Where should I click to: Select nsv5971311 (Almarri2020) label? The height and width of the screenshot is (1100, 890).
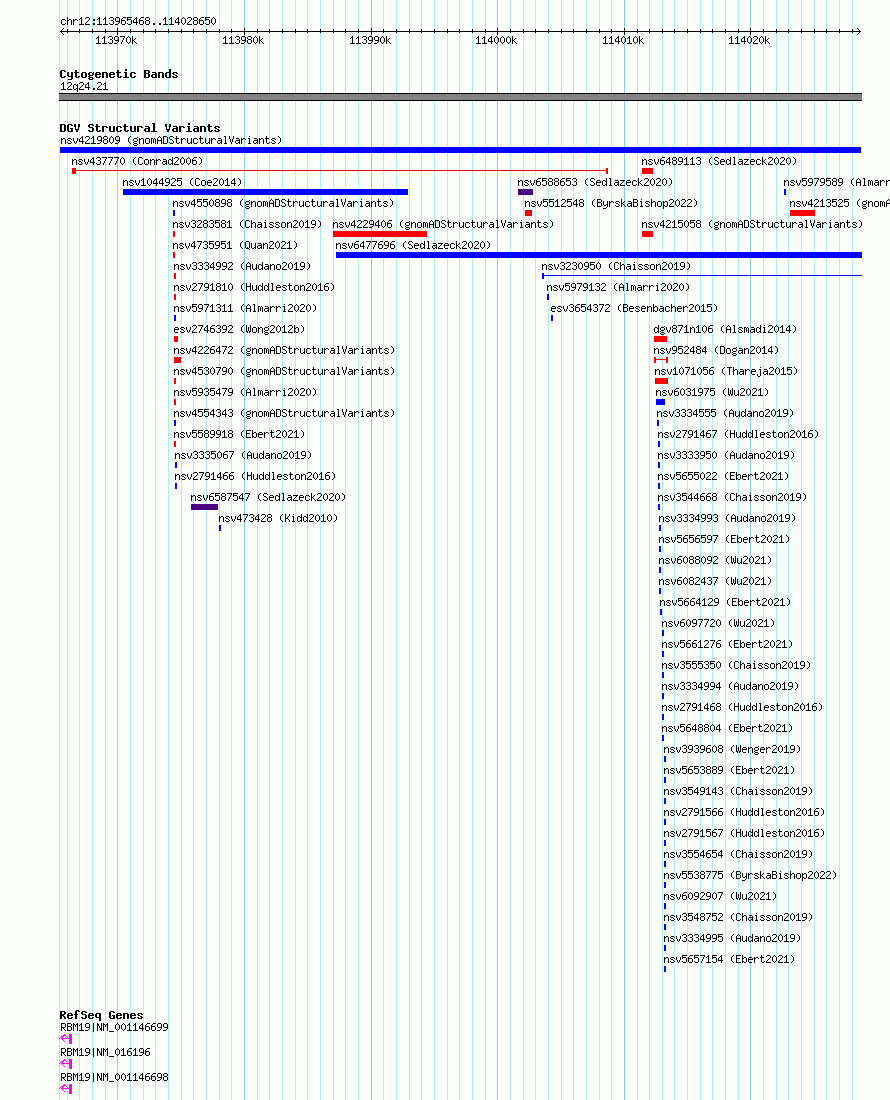(x=245, y=309)
